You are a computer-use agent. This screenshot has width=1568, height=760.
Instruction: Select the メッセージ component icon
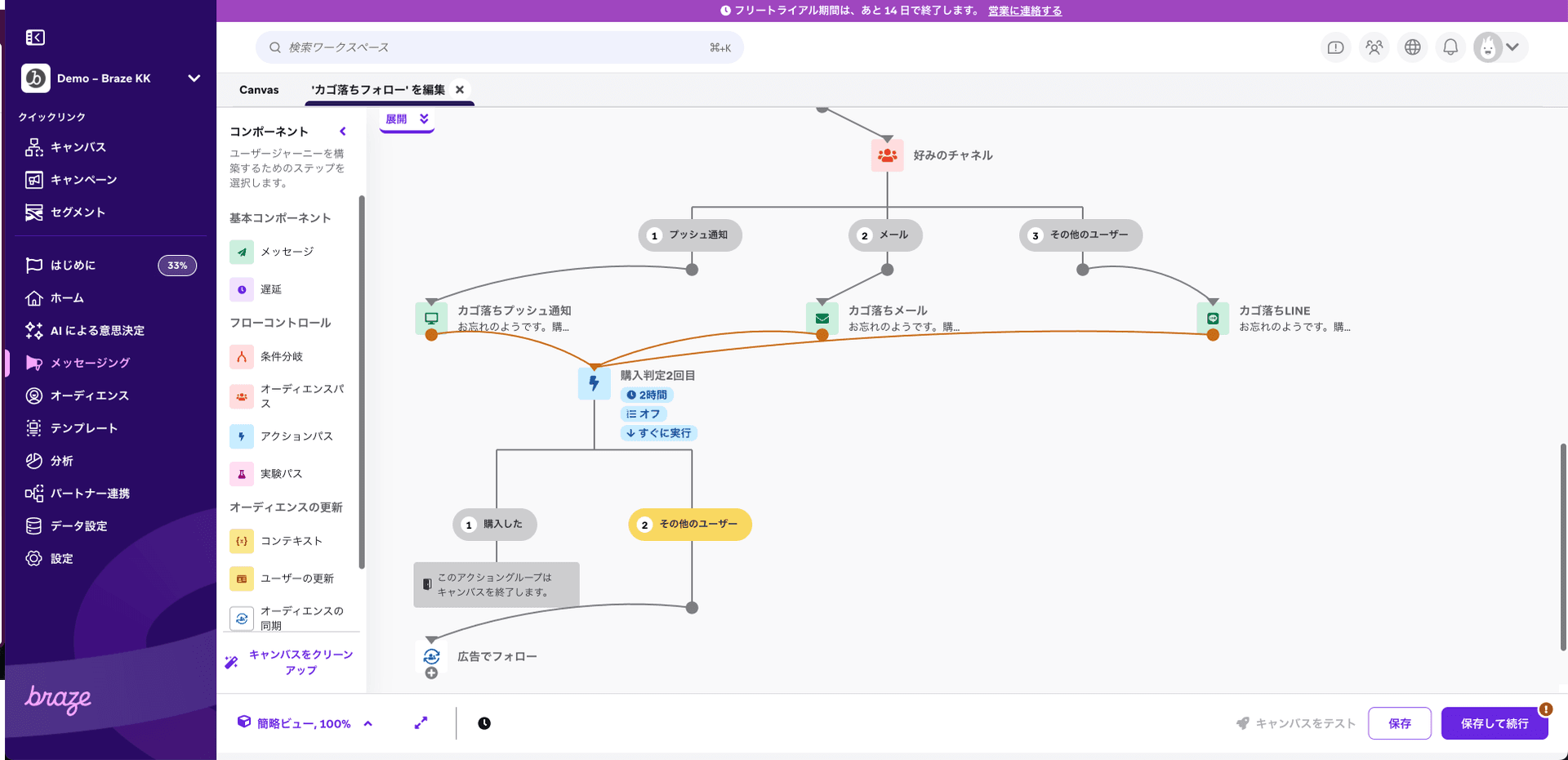242,252
